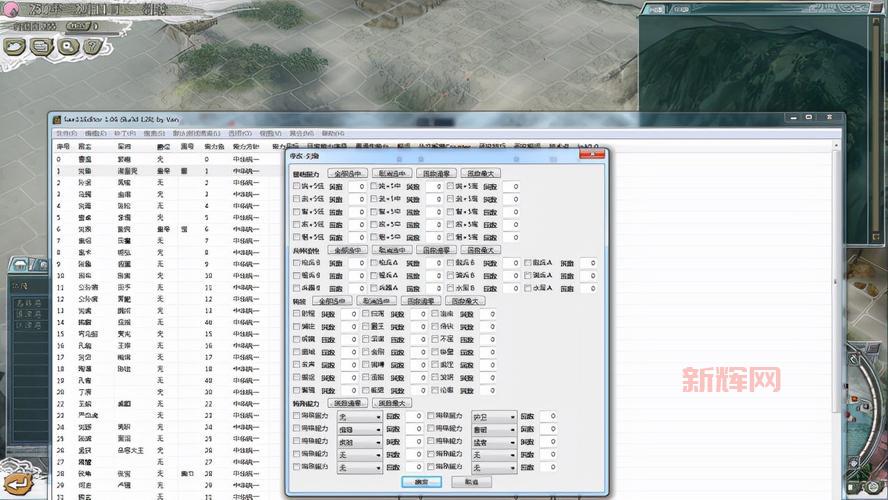Click the editor window's title bar icon
Image resolution: width=888 pixels, height=500 pixels.
pyautogui.click(x=56, y=119)
